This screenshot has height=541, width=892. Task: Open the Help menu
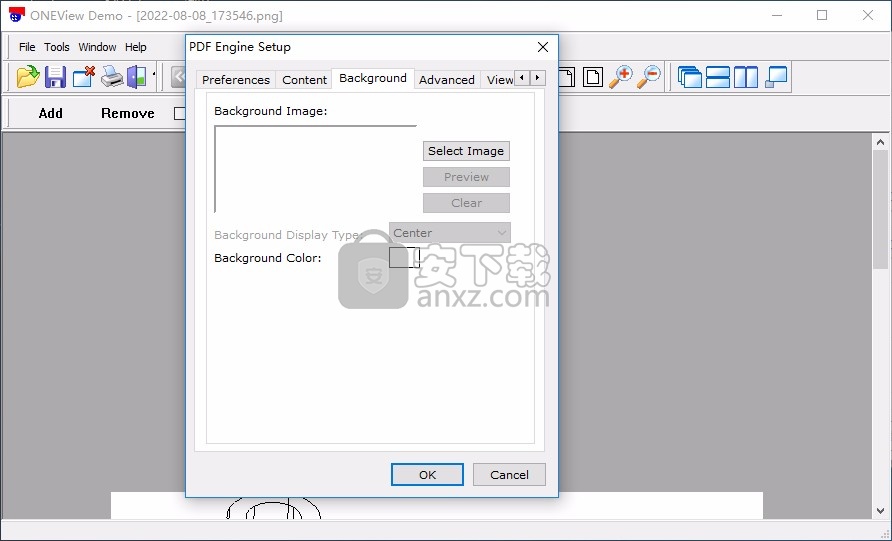point(135,47)
